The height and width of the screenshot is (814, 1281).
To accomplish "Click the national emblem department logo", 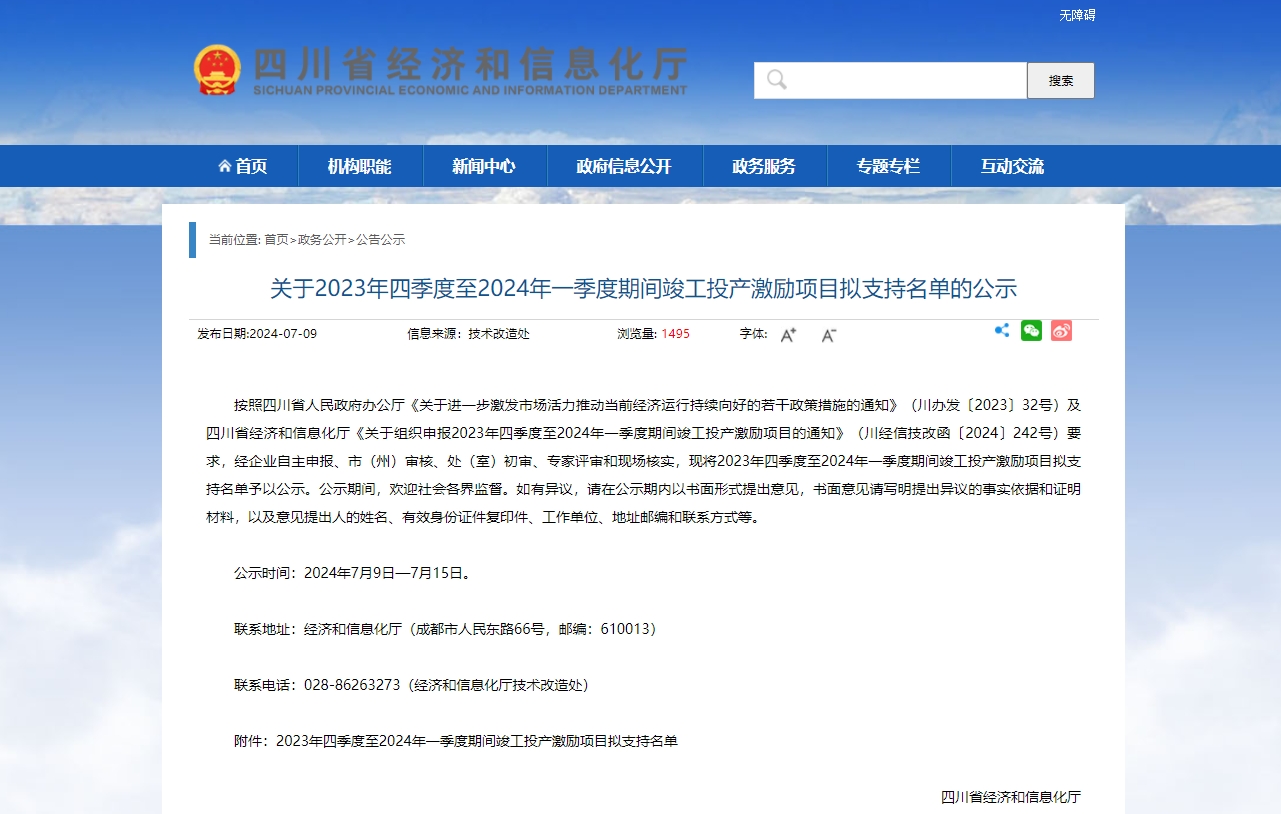I will tap(216, 68).
